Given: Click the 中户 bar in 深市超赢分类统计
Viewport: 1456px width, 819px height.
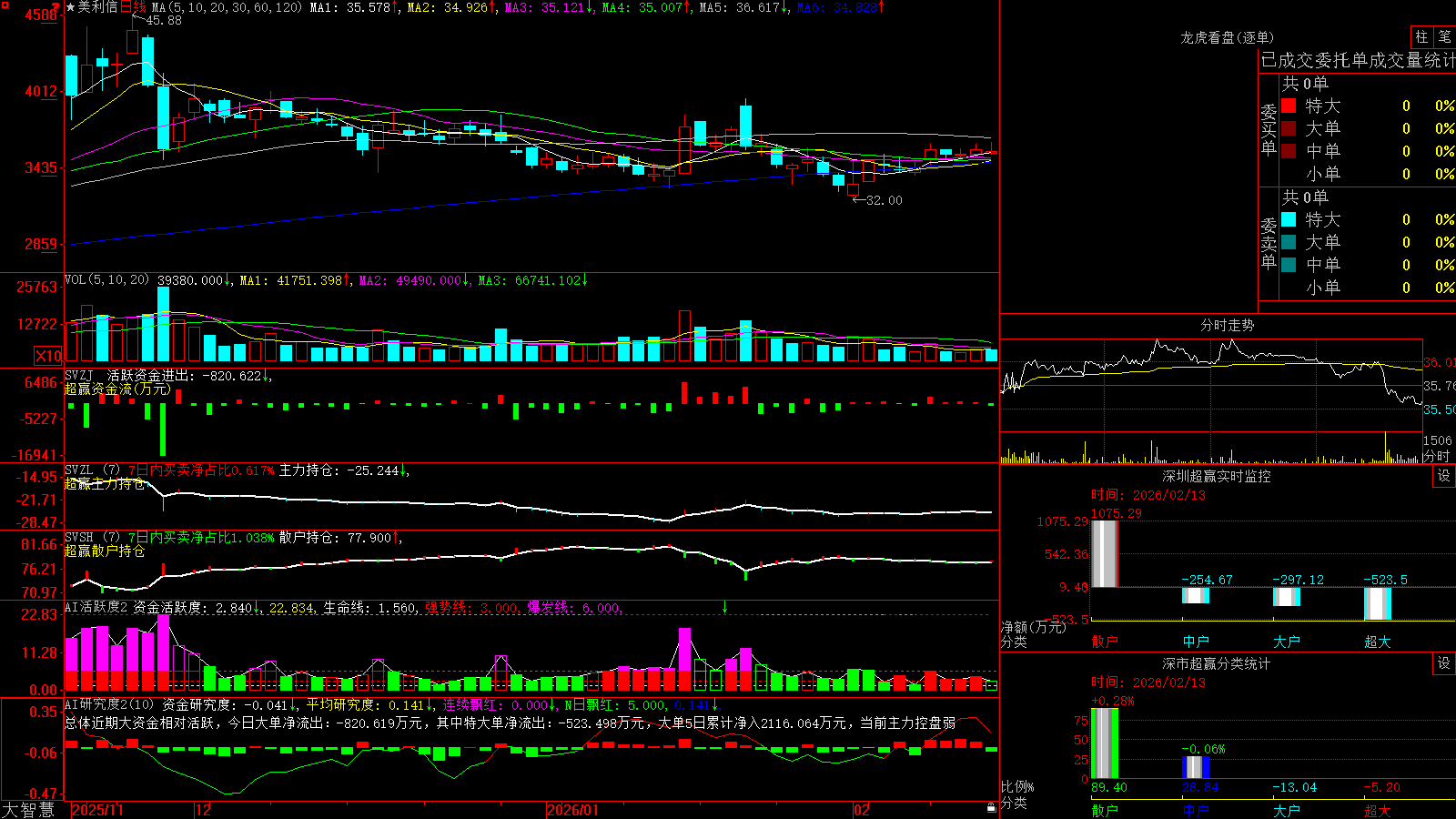Looking at the screenshot, I should (x=1196, y=767).
